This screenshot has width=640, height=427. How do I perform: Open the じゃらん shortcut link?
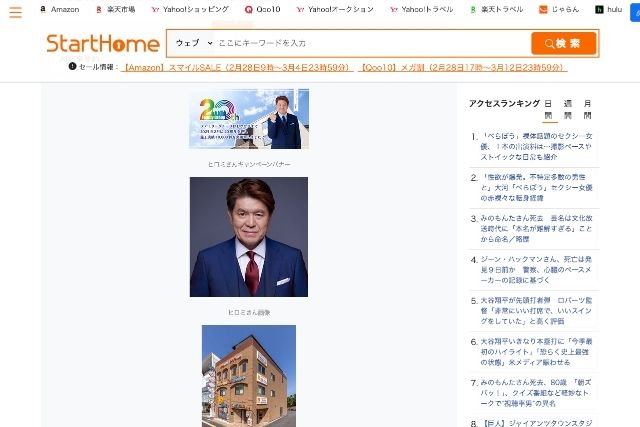point(559,9)
